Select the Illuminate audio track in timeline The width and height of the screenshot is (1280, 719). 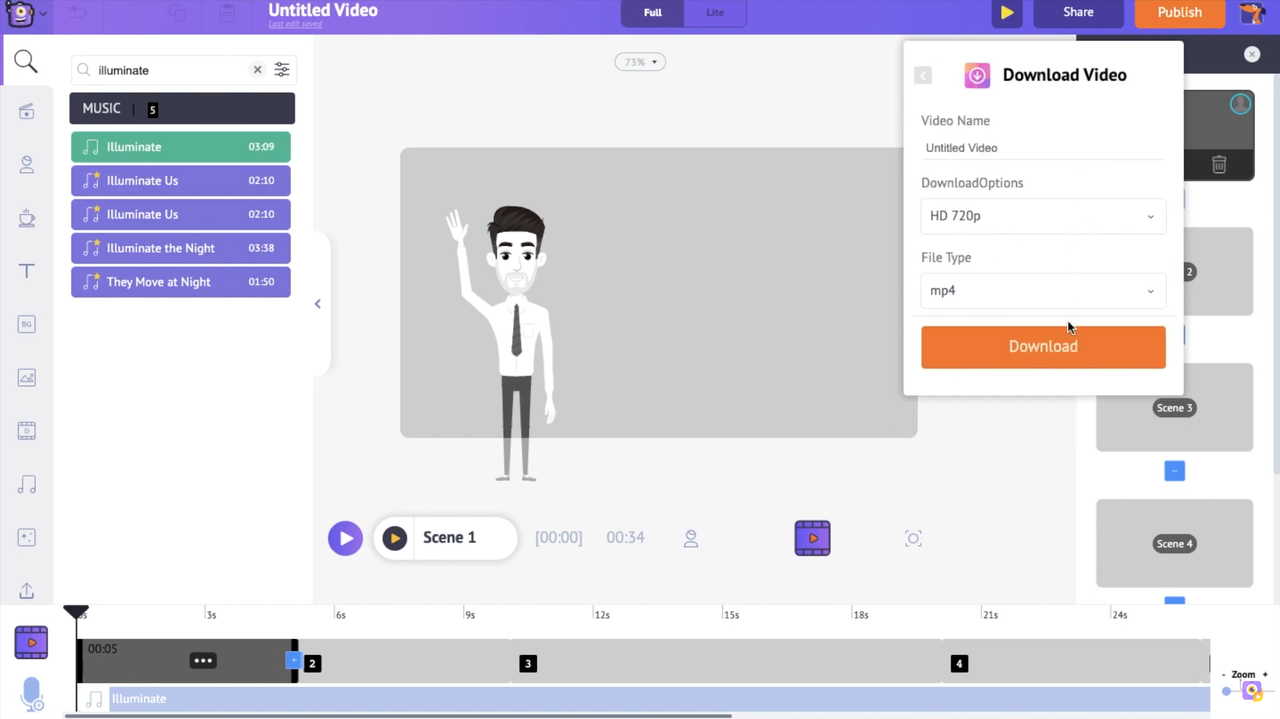point(644,699)
